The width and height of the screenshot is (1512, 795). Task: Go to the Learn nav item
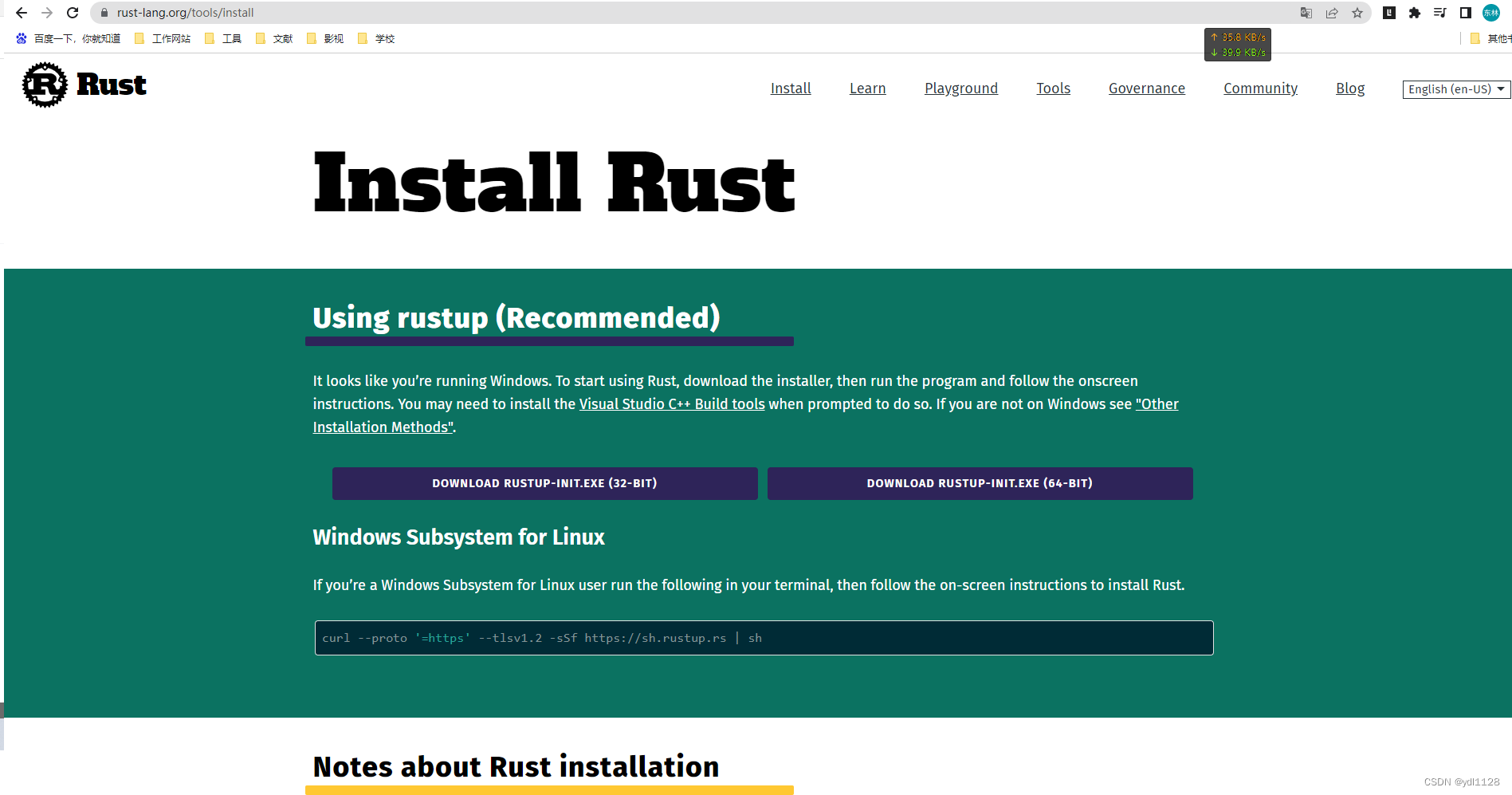[x=867, y=89]
